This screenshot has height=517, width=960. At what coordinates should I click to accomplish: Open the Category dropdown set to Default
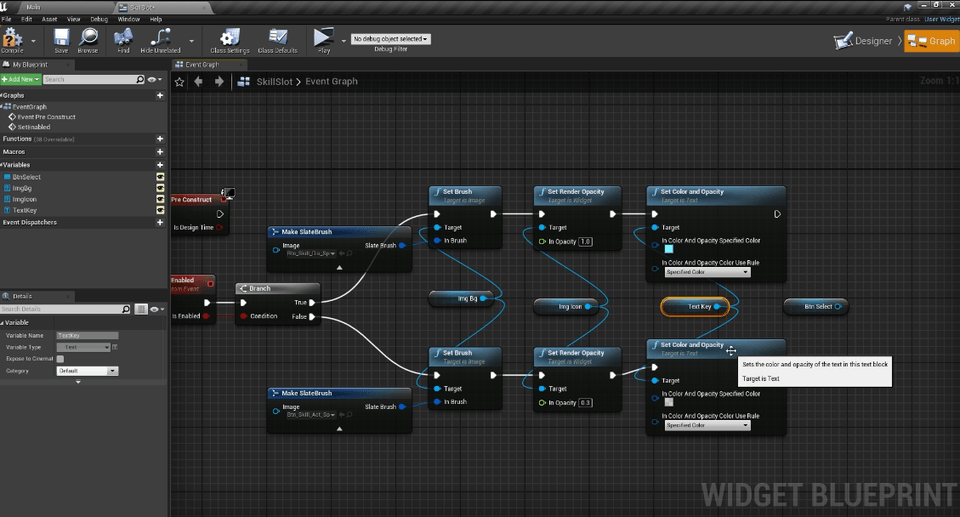tap(88, 370)
